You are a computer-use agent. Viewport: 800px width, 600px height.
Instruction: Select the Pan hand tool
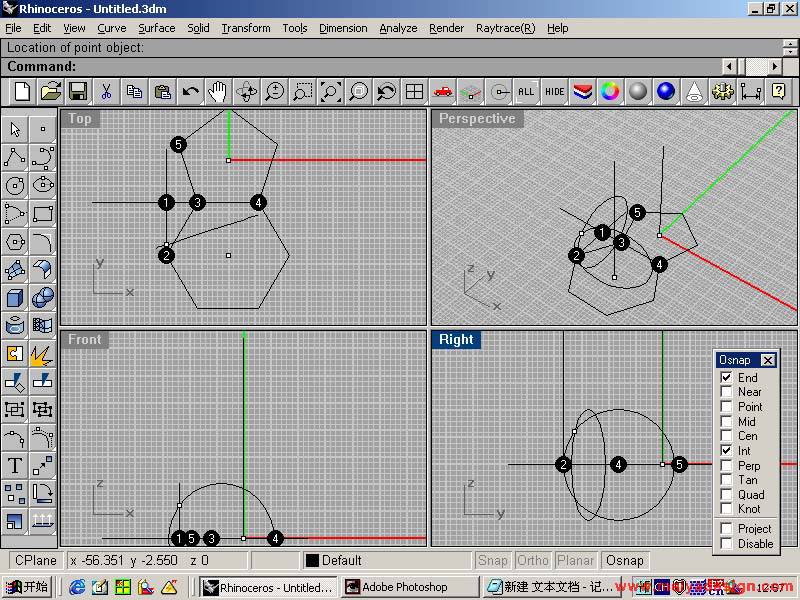point(218,92)
